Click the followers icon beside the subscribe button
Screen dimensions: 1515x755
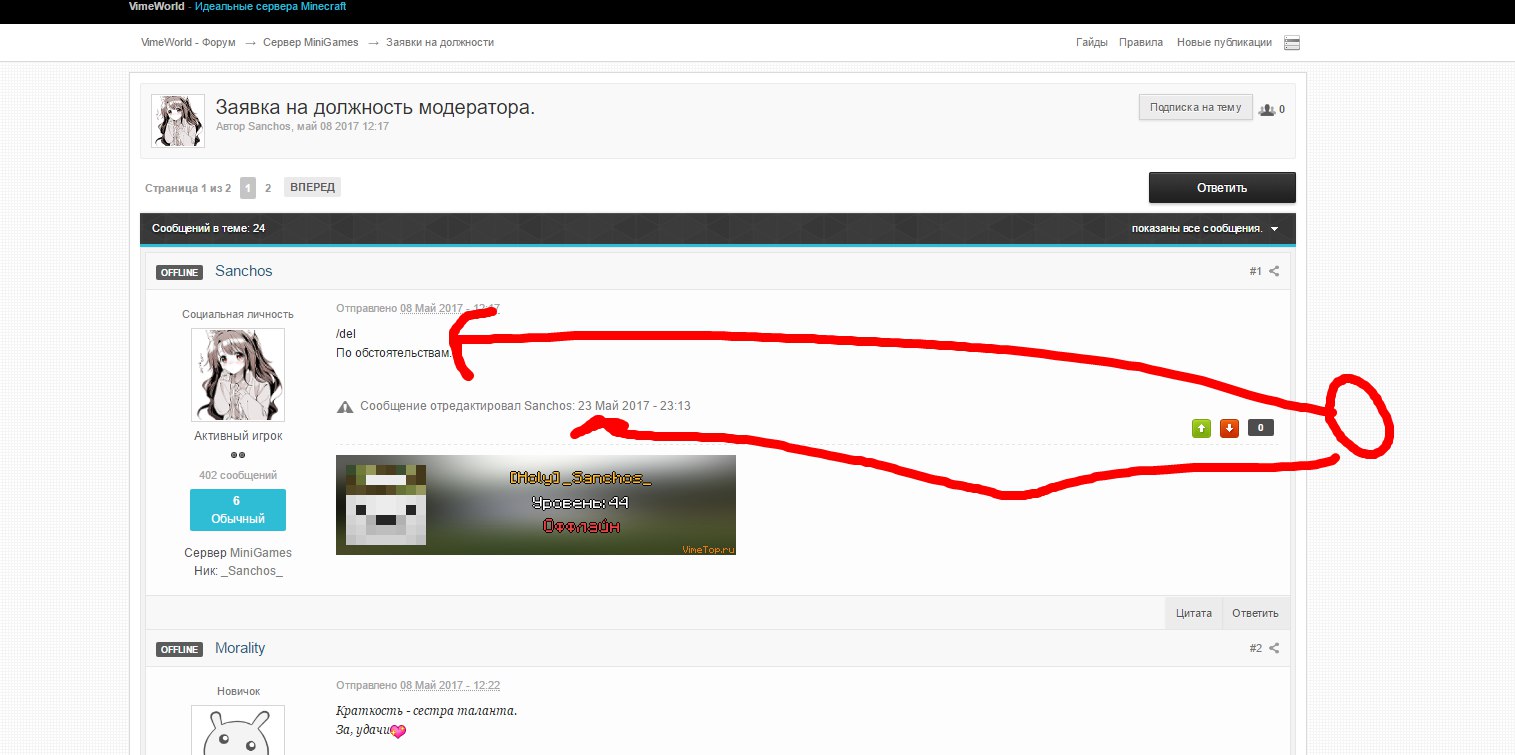click(x=1267, y=110)
